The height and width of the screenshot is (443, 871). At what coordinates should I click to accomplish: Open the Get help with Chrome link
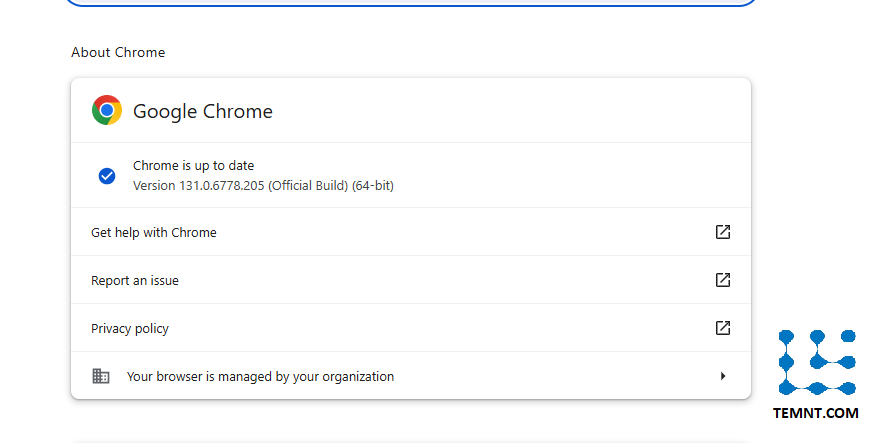[x=154, y=232]
